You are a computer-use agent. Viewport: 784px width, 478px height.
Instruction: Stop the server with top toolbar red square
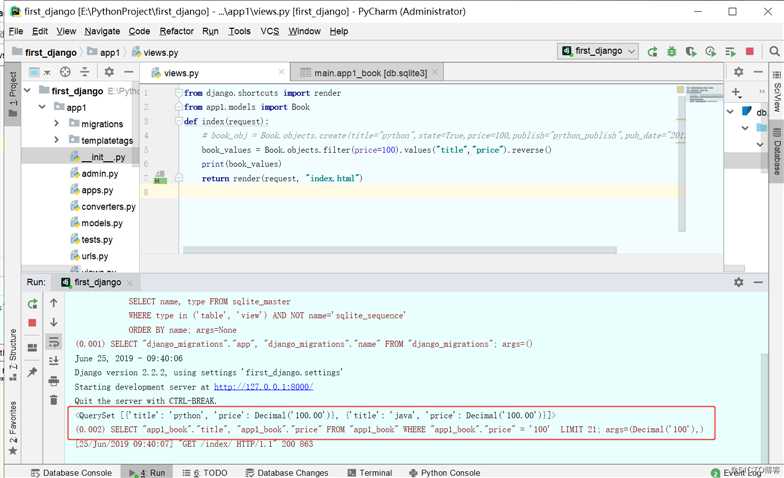[x=750, y=52]
